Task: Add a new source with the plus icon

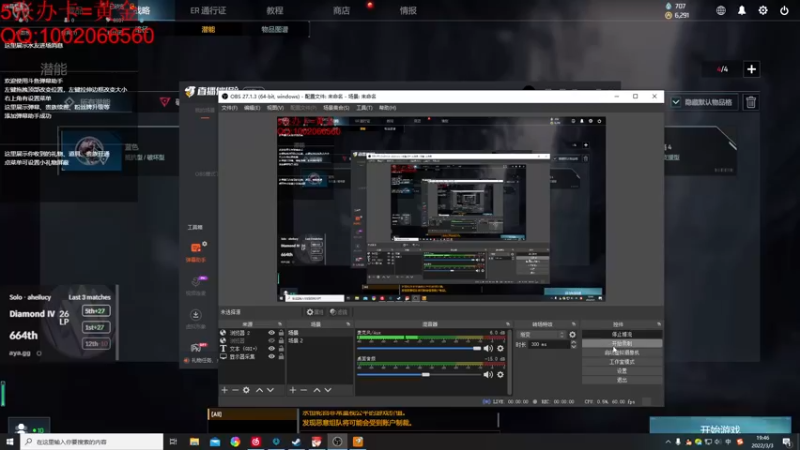Action: point(224,390)
